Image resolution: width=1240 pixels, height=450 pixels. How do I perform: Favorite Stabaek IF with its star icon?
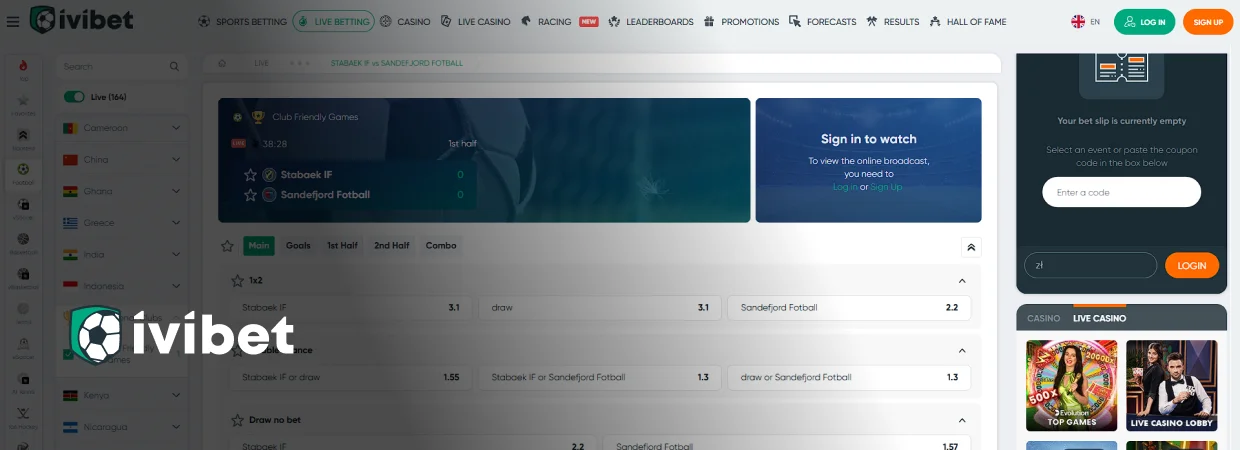point(251,175)
